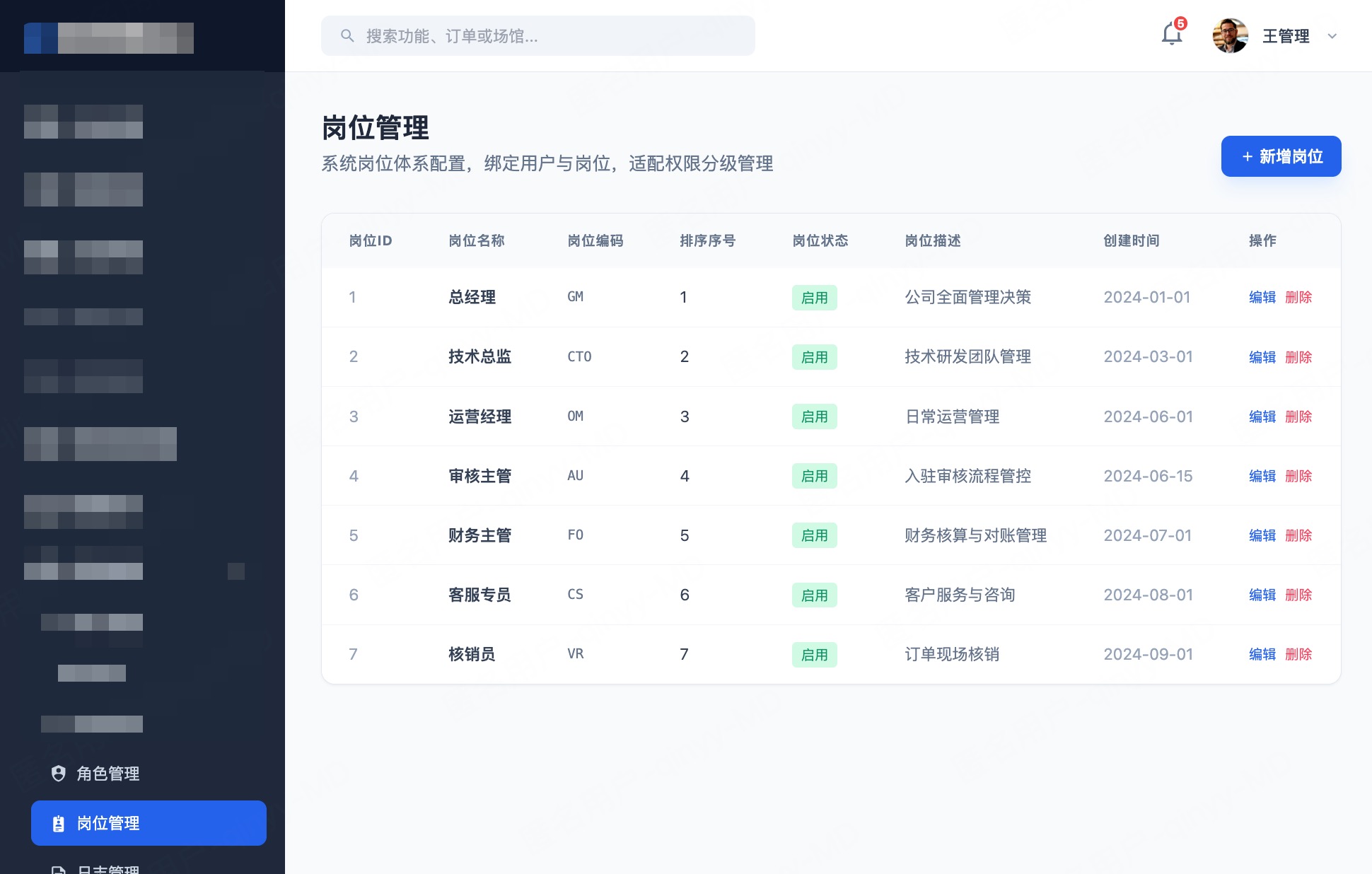Click the 财务核算与对账管理 description
The width and height of the screenshot is (1372, 874).
pos(976,535)
